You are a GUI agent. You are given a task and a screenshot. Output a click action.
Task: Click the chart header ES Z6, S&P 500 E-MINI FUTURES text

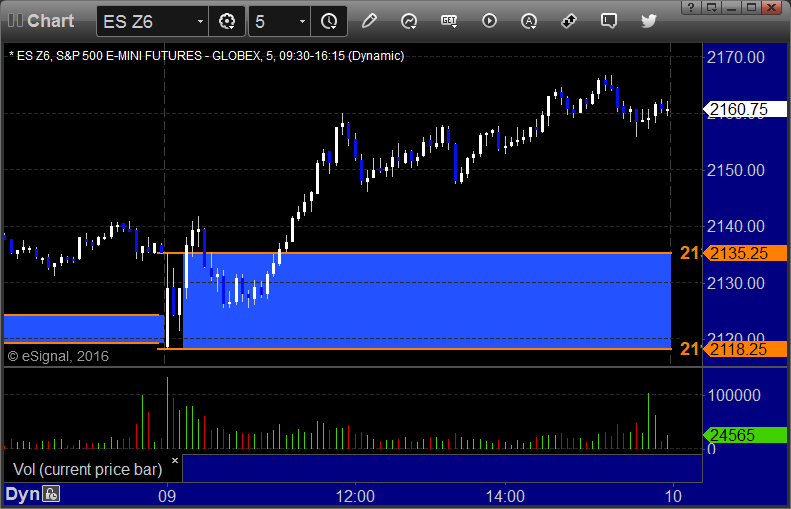[x=206, y=55]
